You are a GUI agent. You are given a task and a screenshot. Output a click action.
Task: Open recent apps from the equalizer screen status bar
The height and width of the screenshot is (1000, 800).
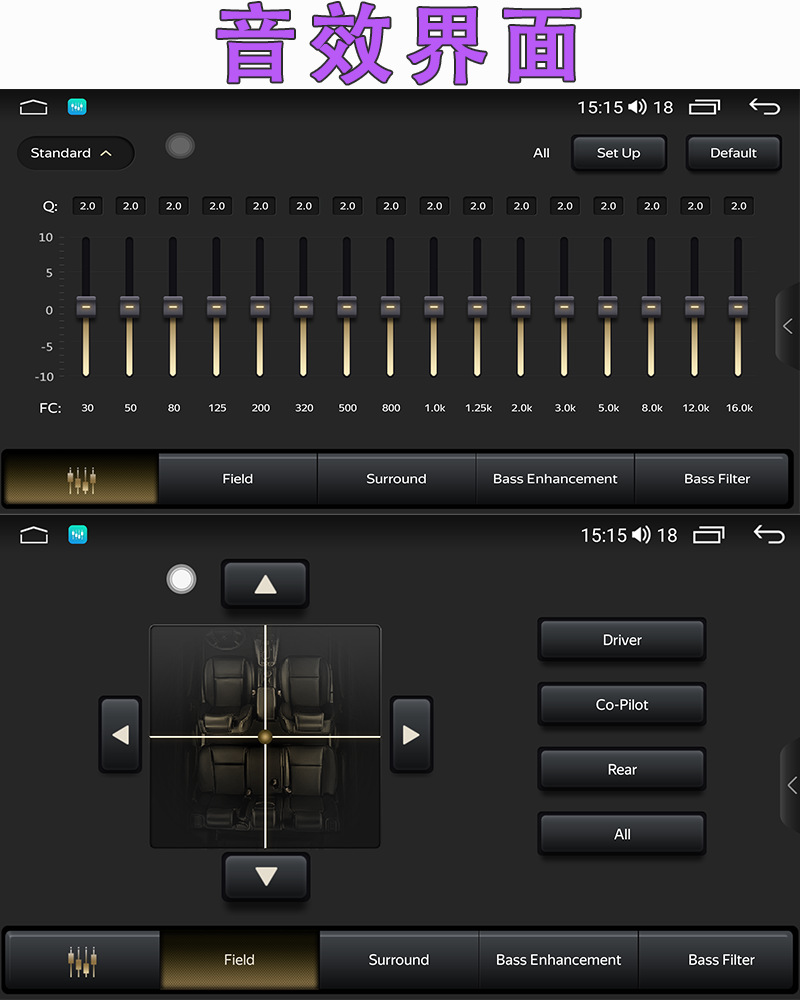[704, 107]
